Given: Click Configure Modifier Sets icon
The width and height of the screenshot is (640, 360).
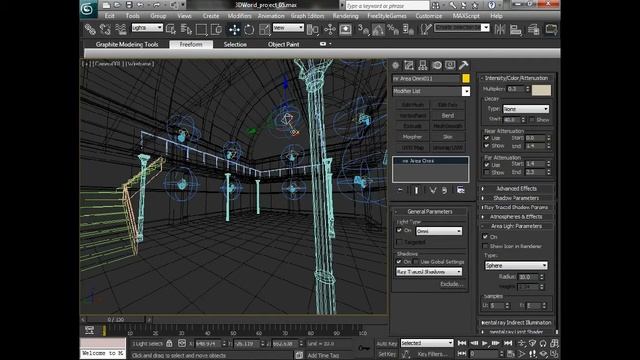Looking at the screenshot, I should [x=461, y=190].
